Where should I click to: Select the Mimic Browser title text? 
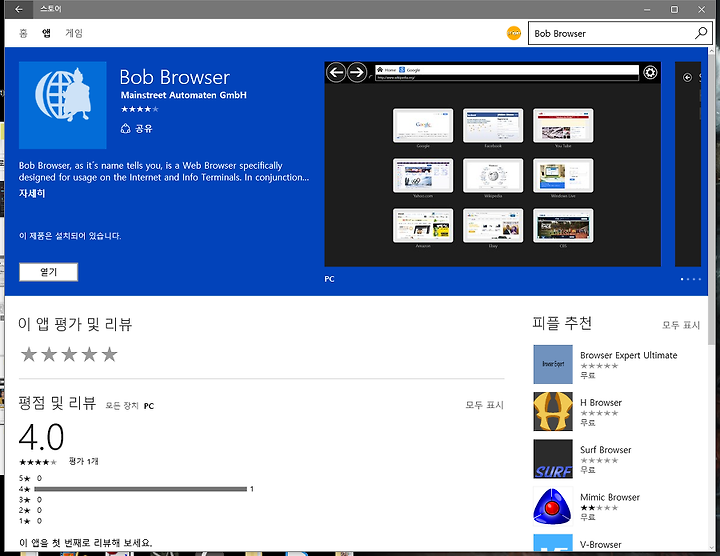610,497
